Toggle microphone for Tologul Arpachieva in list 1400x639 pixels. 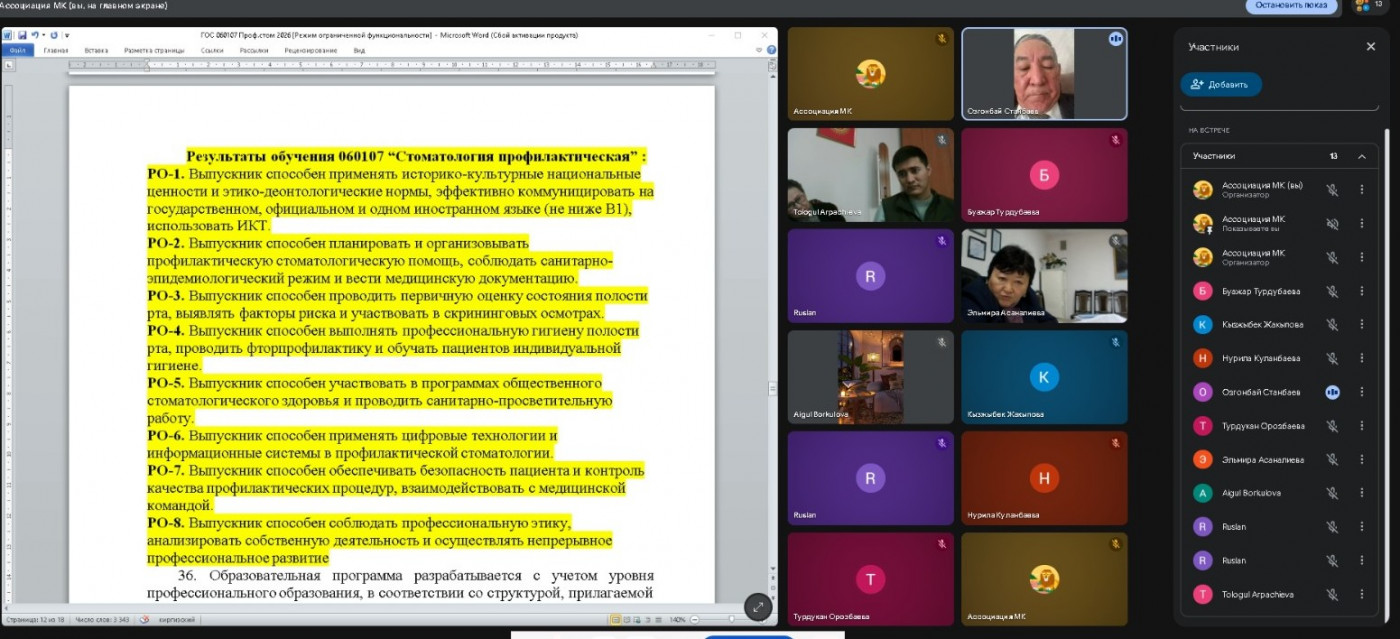click(1331, 594)
